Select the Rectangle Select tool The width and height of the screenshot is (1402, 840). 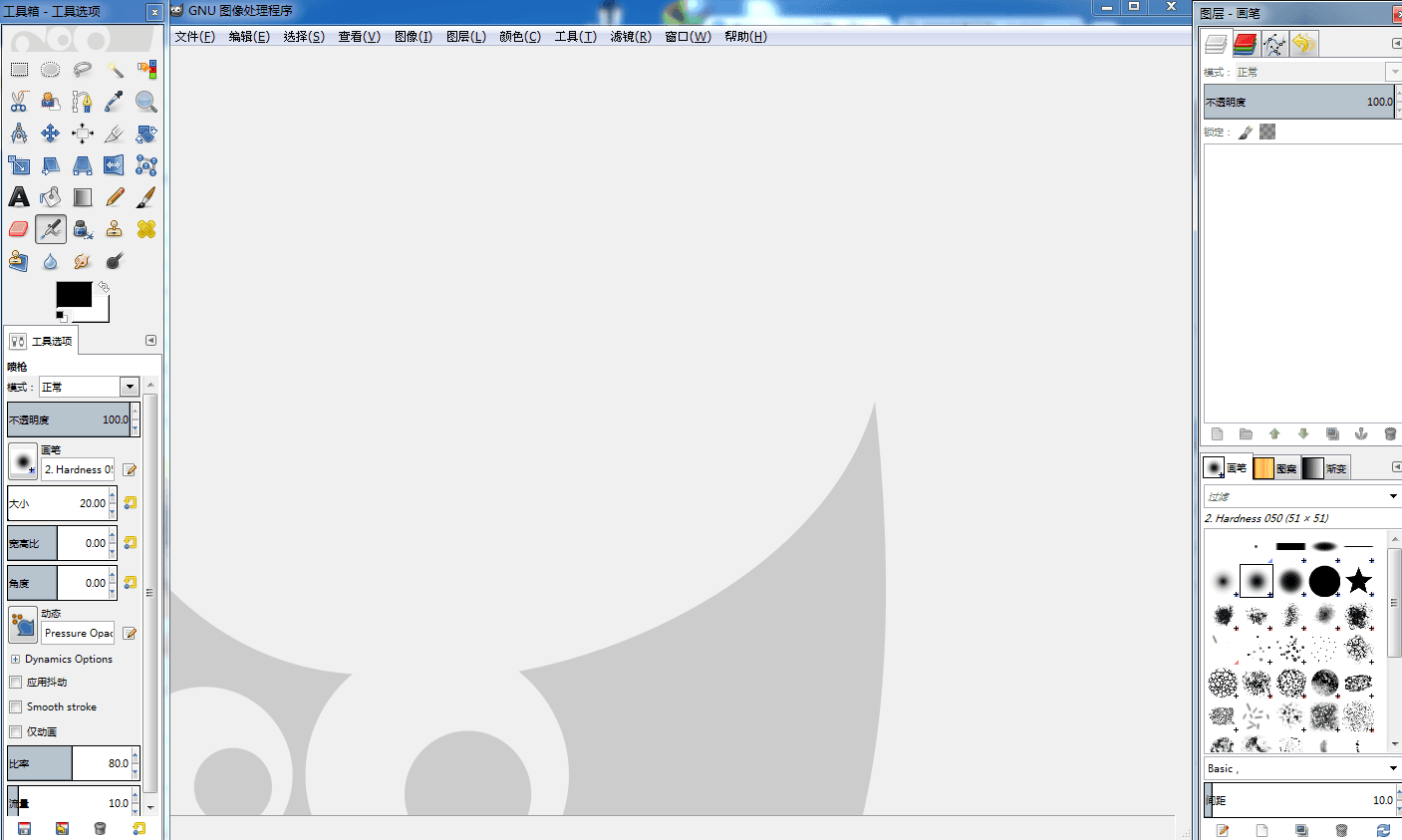tap(19, 70)
